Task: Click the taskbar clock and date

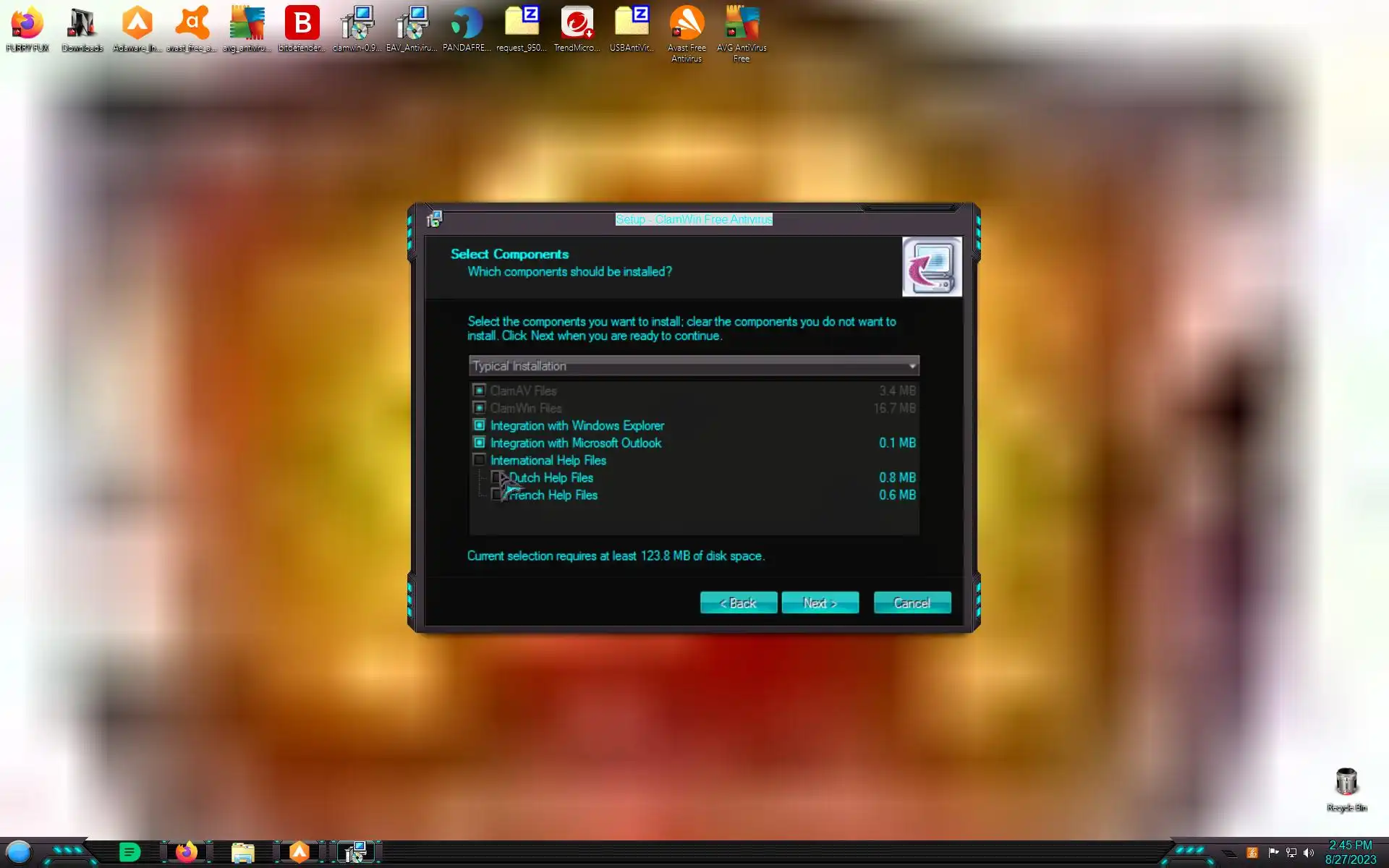Action: [1350, 852]
